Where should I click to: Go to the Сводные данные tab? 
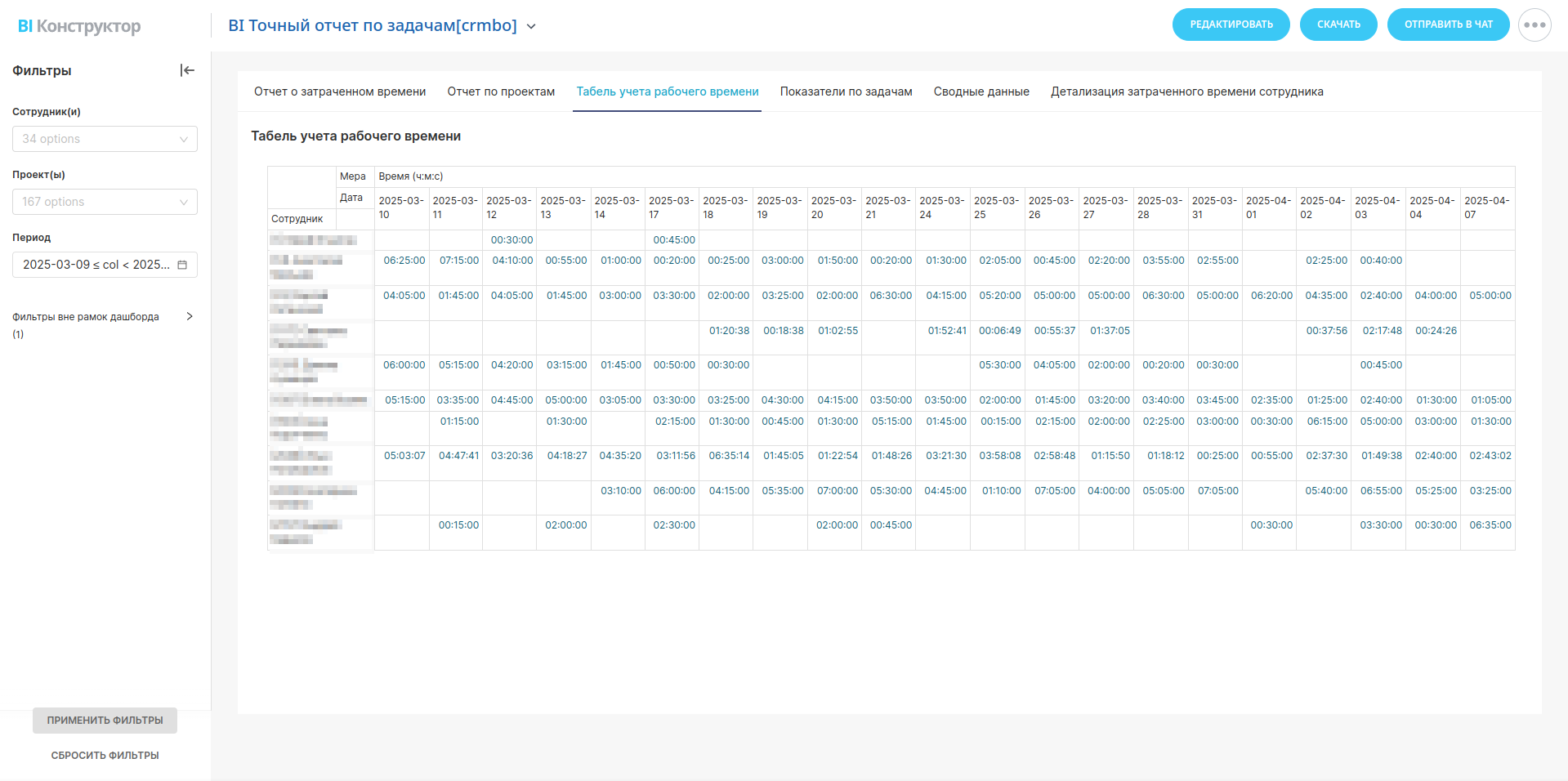coord(981,91)
